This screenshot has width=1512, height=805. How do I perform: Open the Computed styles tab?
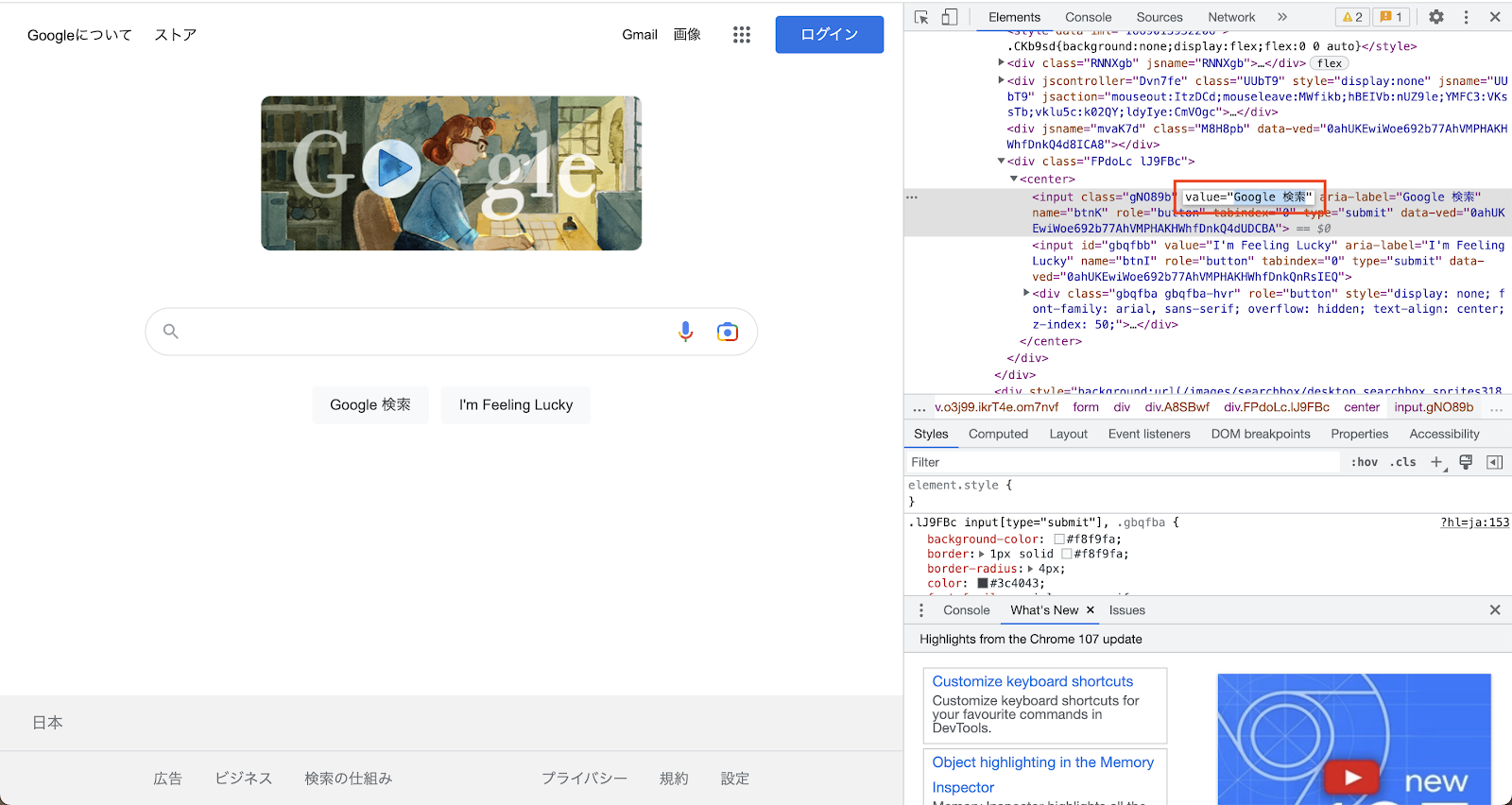click(998, 434)
